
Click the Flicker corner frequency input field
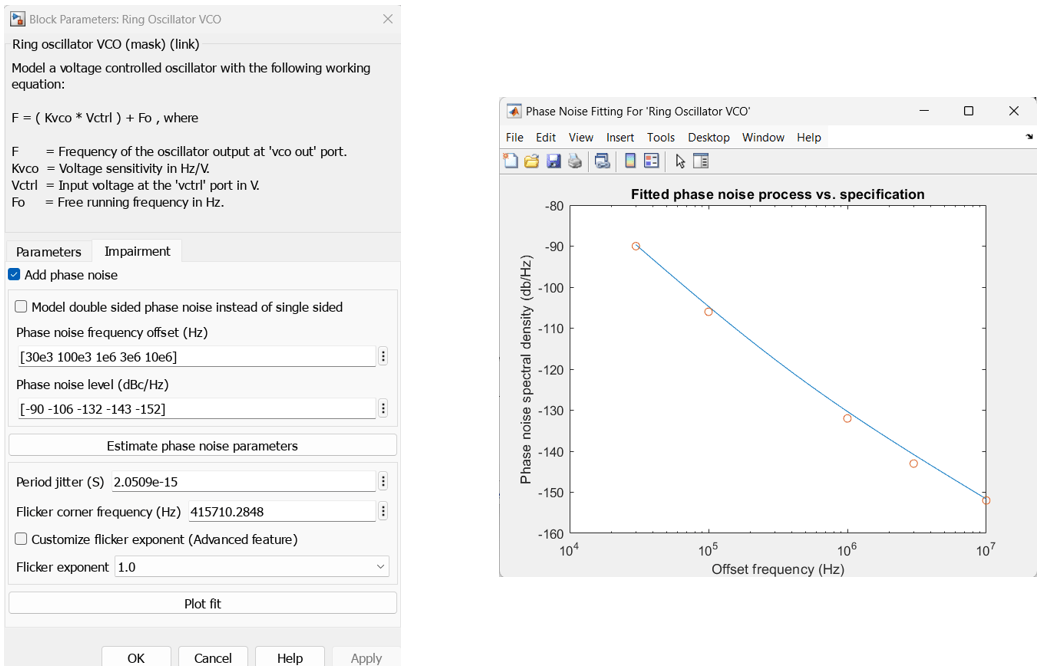pos(280,512)
